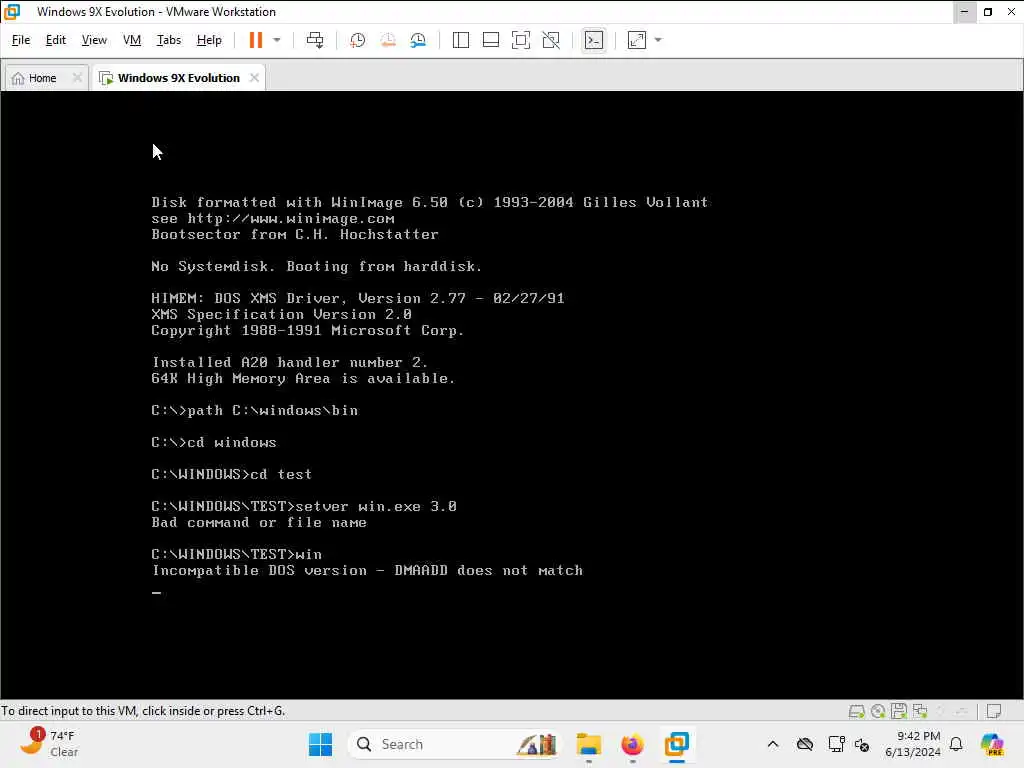Click the muted volume tray icon

(x=862, y=744)
